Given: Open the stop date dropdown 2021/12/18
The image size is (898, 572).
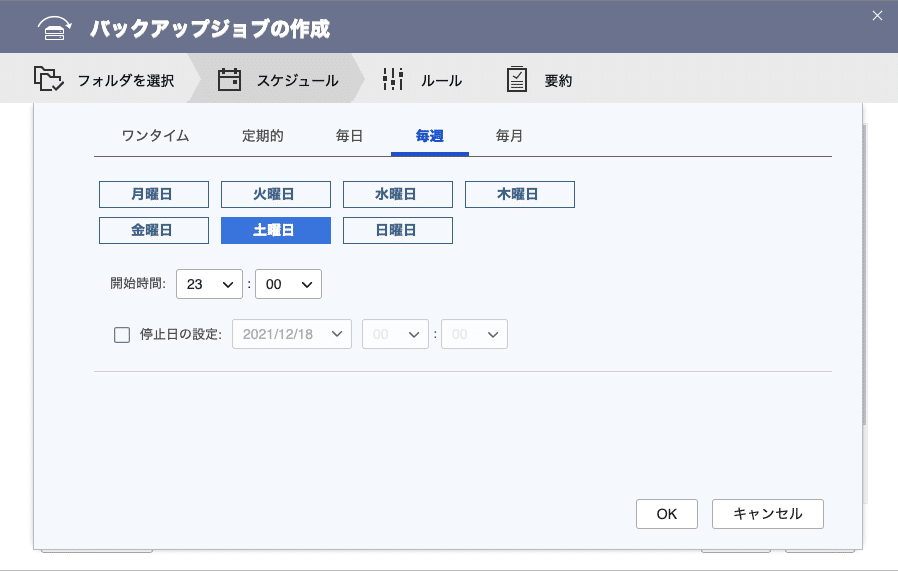Looking at the screenshot, I should [292, 334].
